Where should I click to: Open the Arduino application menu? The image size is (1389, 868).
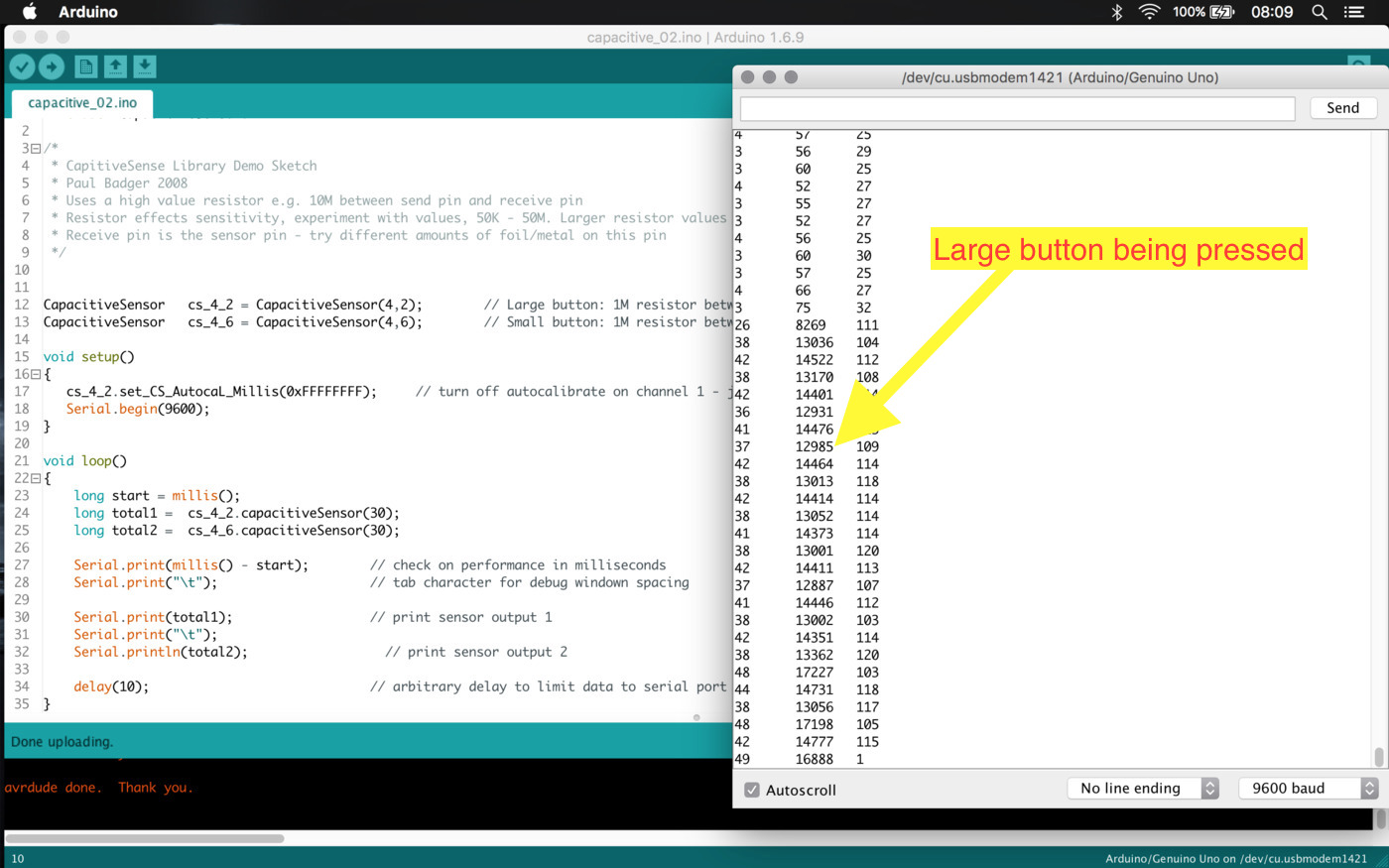click(x=88, y=12)
